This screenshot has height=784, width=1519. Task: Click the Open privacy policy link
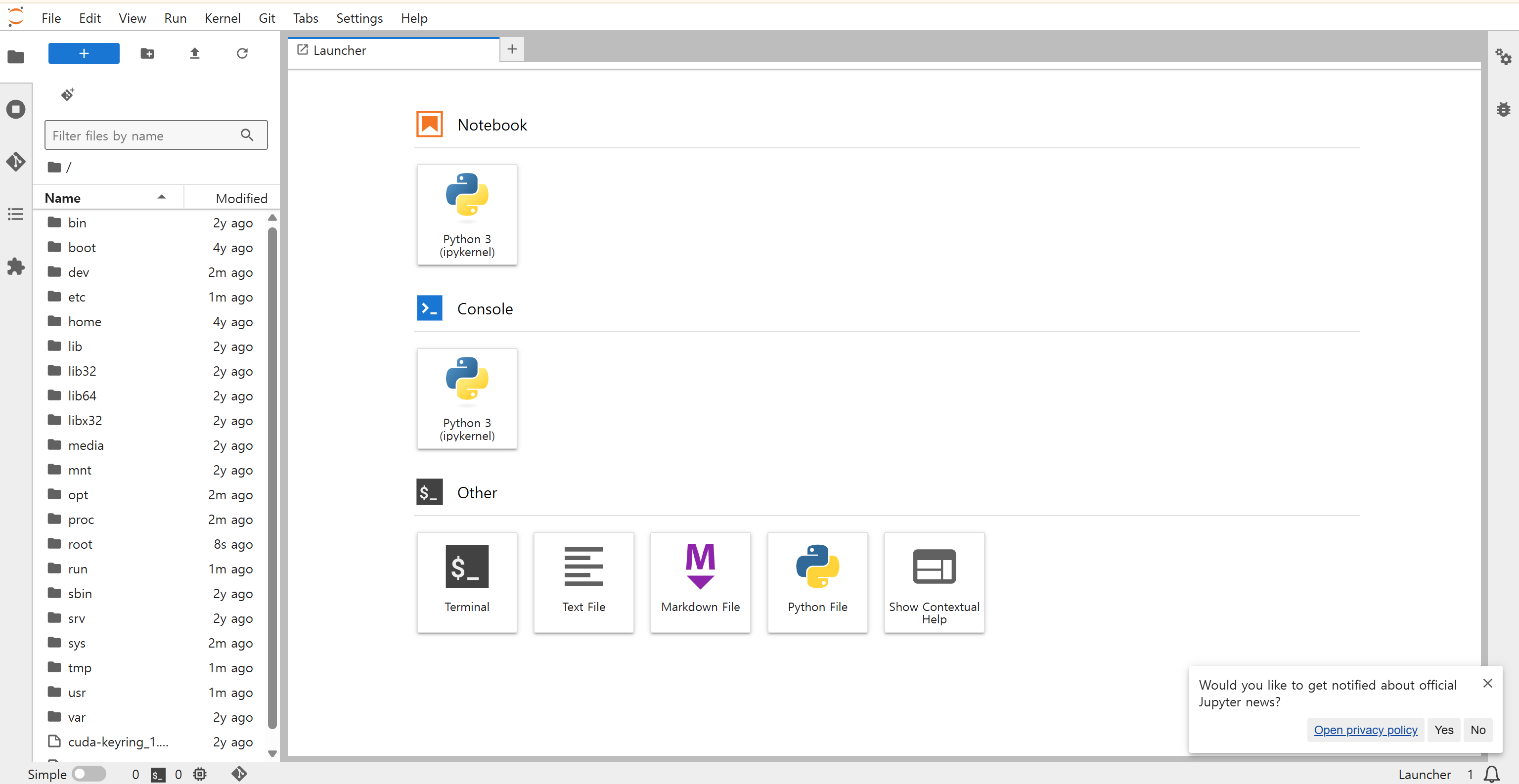coord(1365,730)
